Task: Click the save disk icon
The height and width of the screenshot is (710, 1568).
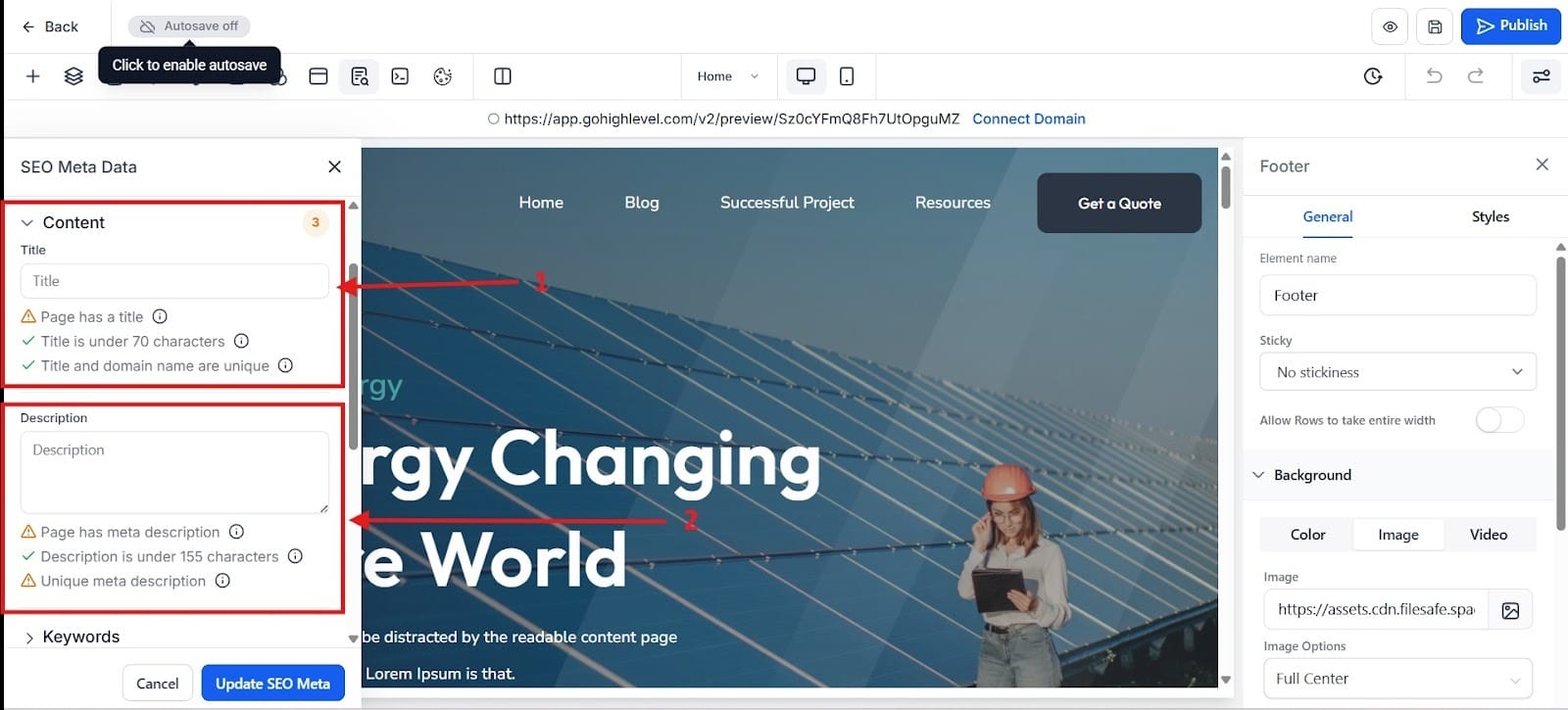Action: coord(1435,26)
